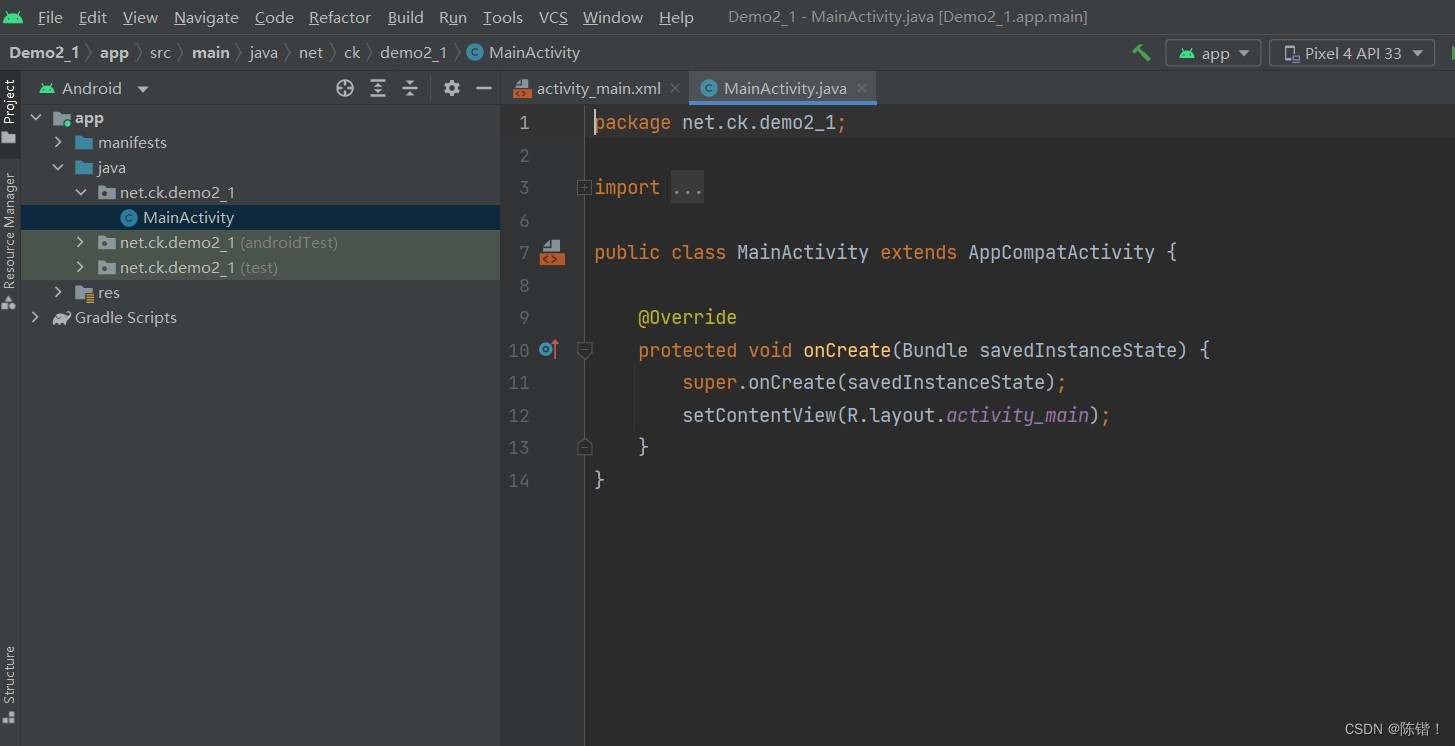Click related XML file gutter icon on line 7

[x=552, y=253]
